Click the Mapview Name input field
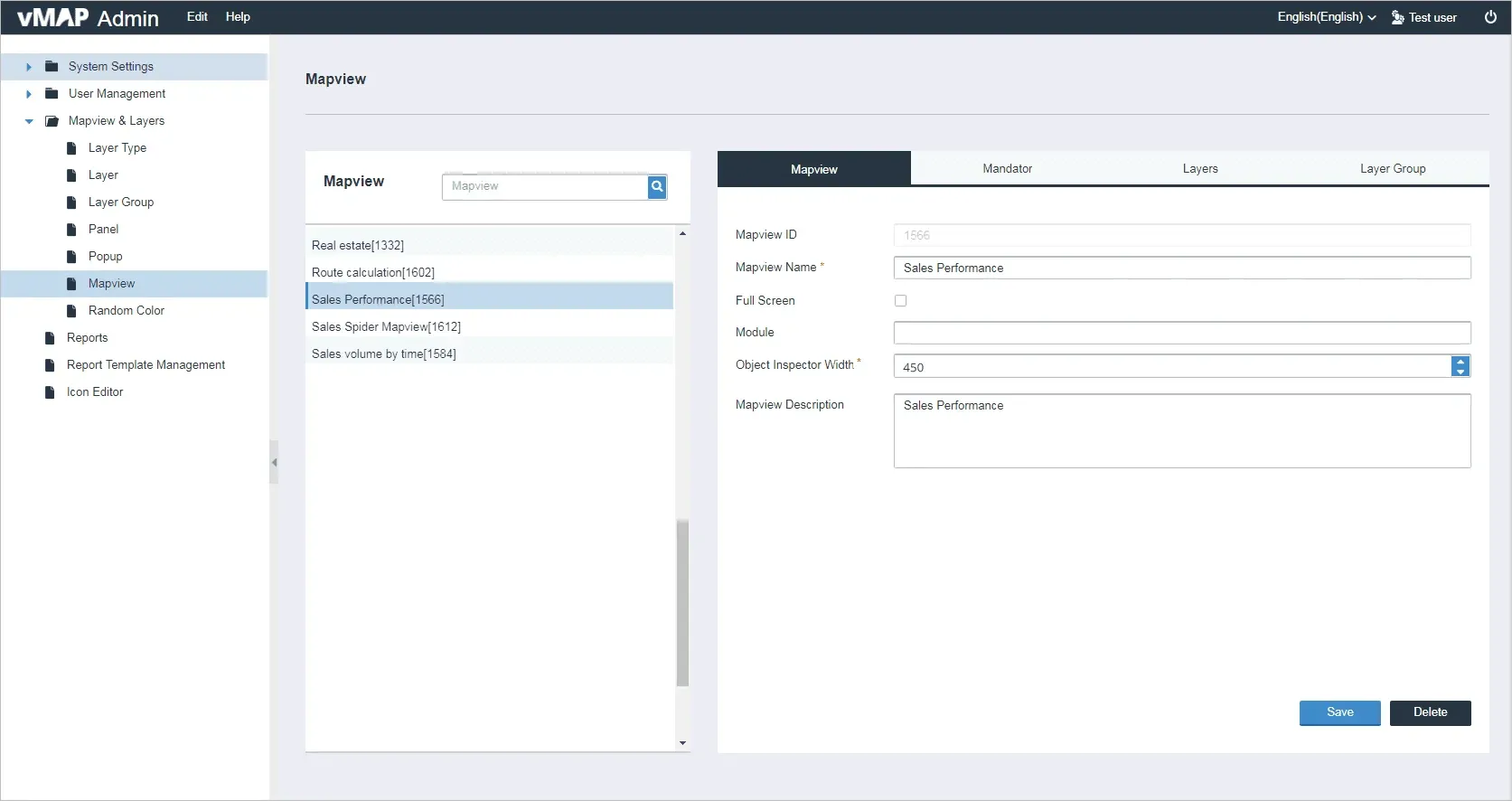 coord(1182,268)
